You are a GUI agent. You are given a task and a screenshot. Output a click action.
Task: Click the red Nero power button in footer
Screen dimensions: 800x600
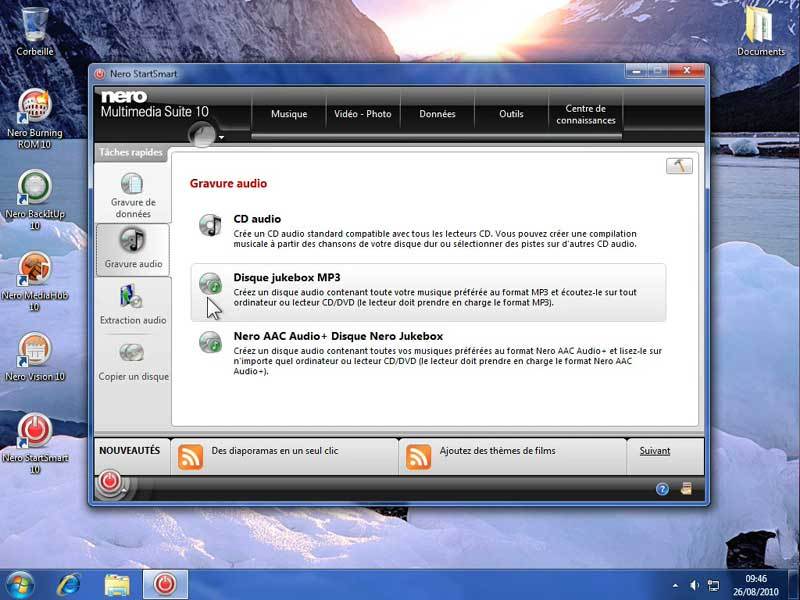(110, 482)
